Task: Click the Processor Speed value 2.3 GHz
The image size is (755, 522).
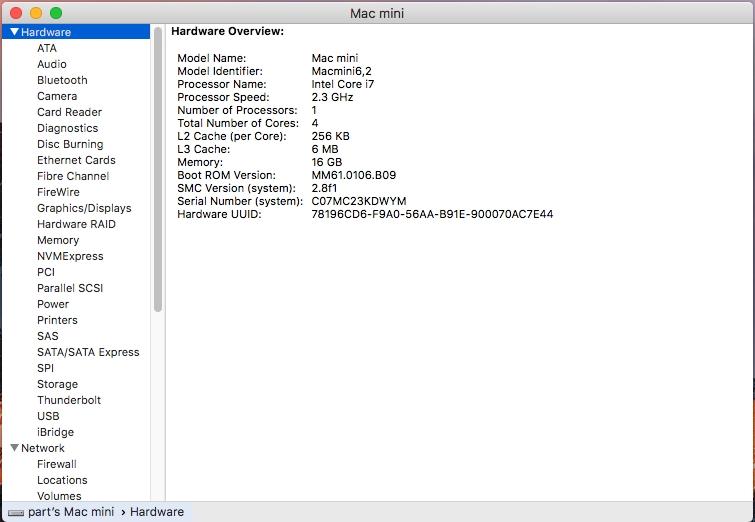Action: (332, 97)
